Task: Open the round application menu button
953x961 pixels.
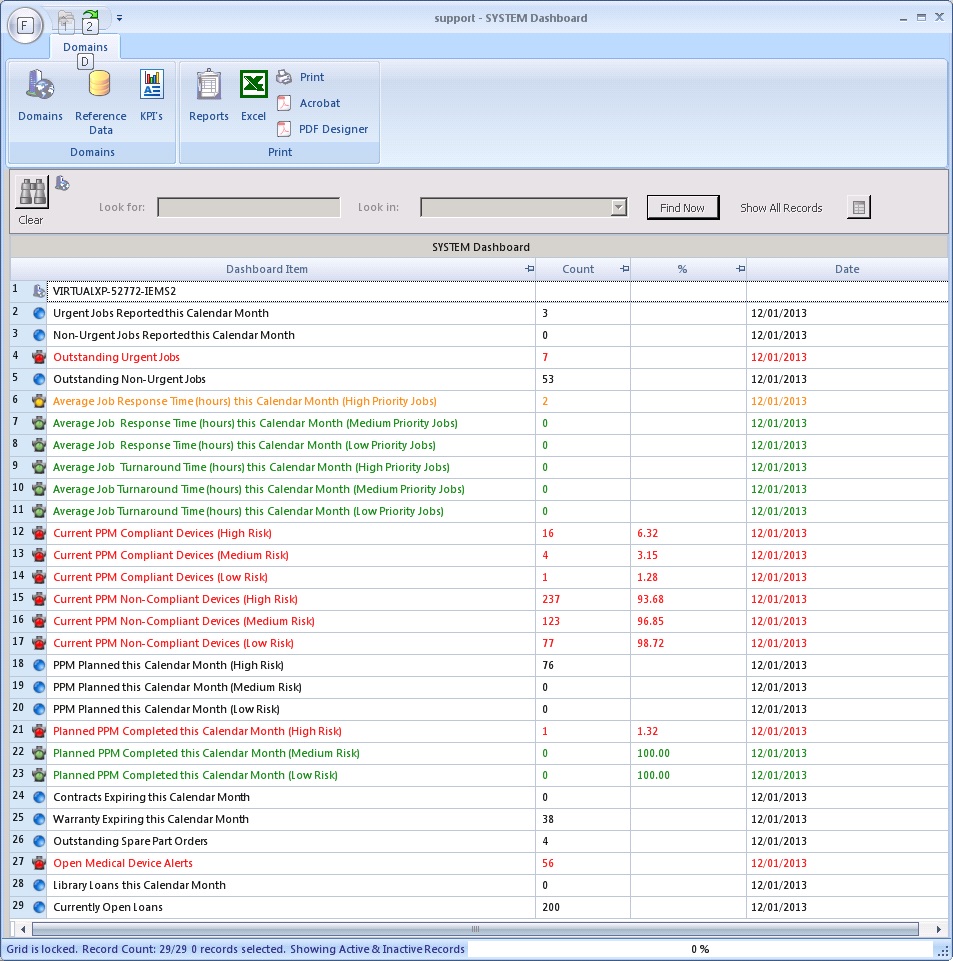Action: [25, 24]
